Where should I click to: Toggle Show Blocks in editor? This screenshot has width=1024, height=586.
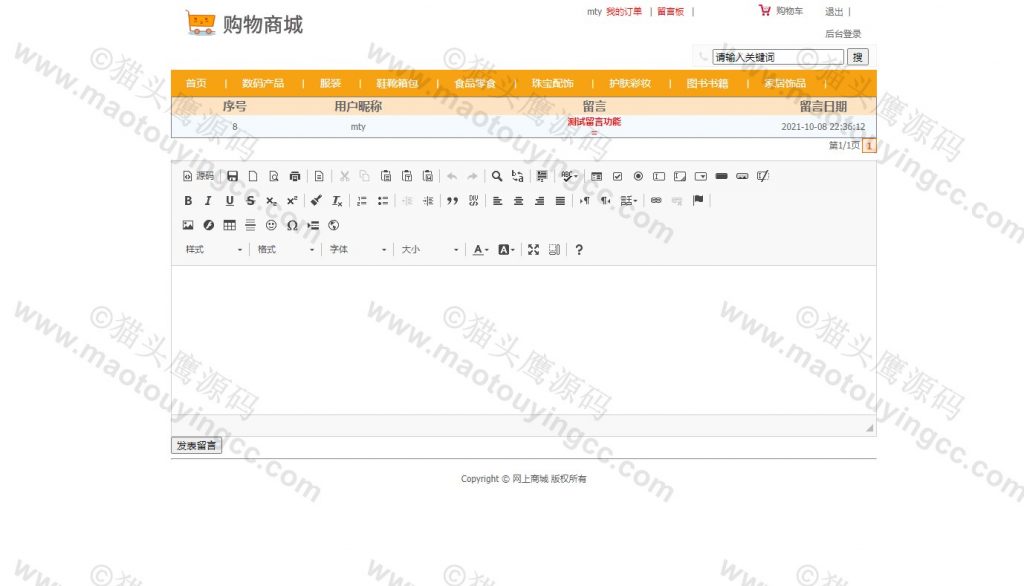pos(554,250)
